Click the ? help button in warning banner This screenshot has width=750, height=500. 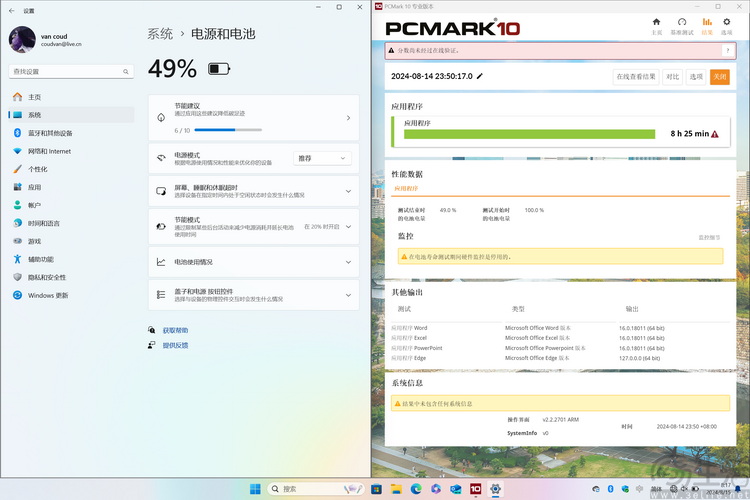point(728,50)
